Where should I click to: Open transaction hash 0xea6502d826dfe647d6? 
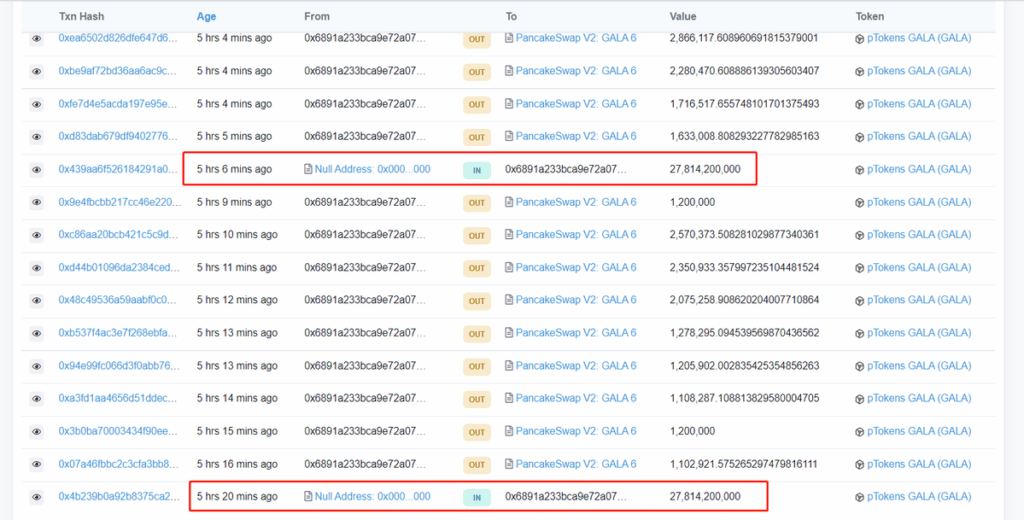pos(118,38)
